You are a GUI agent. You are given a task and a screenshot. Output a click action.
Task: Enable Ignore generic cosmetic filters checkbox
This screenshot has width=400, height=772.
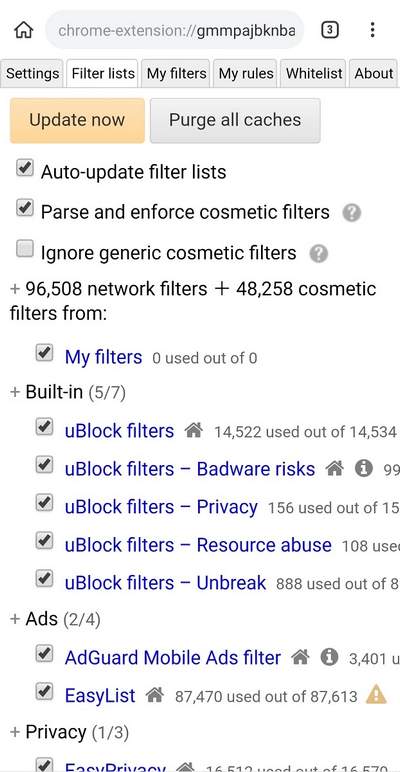click(x=25, y=249)
